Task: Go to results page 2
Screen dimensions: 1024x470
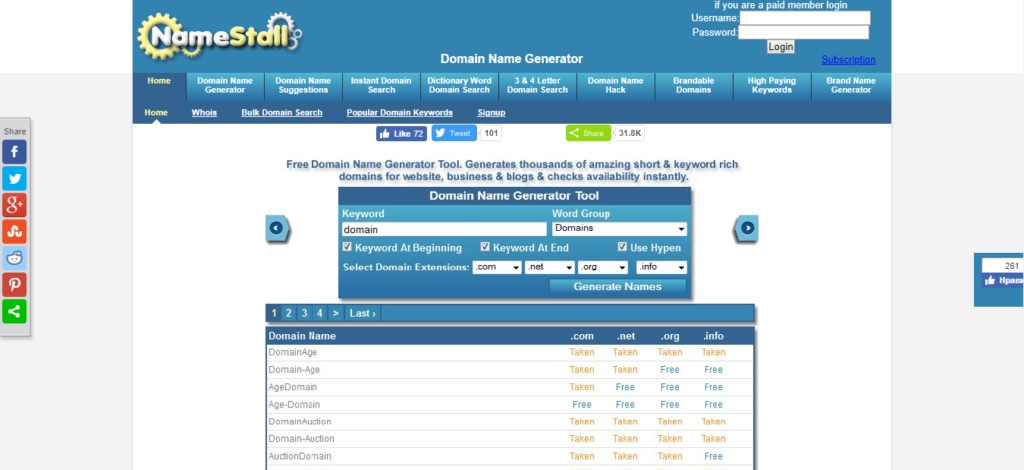Action: click(x=289, y=313)
